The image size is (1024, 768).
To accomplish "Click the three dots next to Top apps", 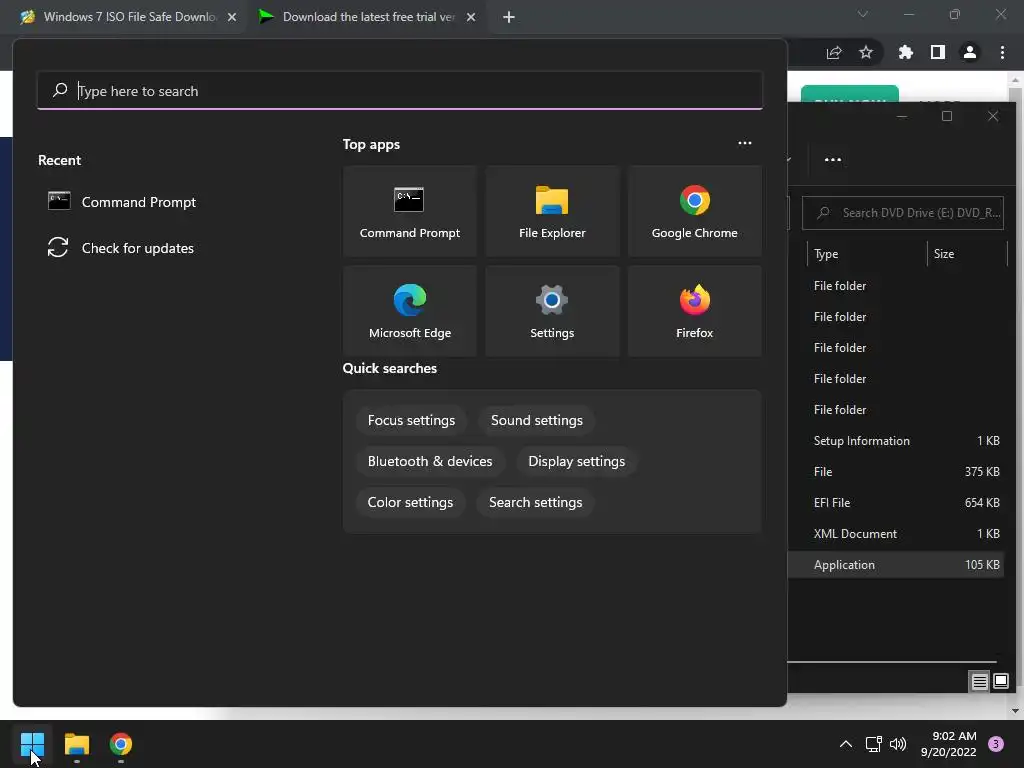I will (744, 143).
